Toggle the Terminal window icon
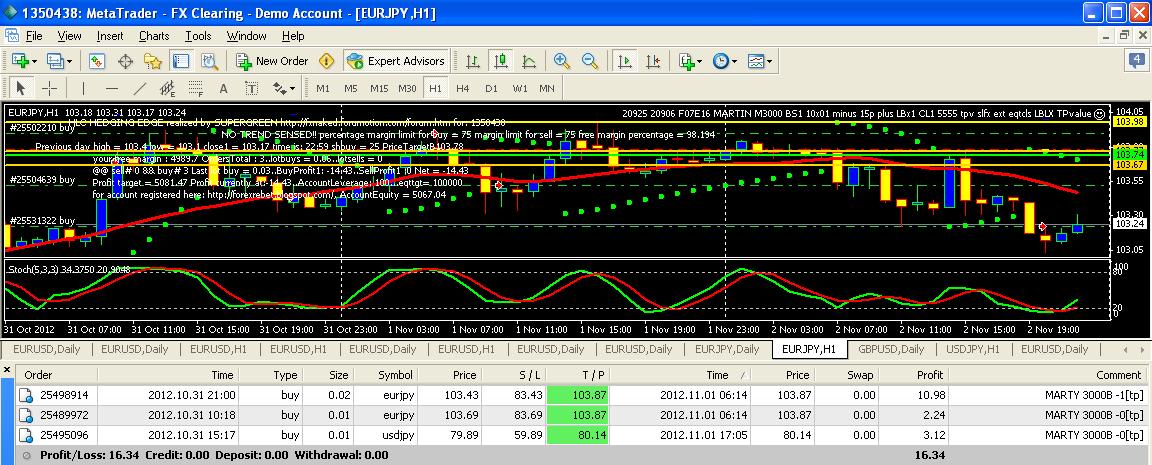Viewport: 1152px width, 465px height. 181,61
